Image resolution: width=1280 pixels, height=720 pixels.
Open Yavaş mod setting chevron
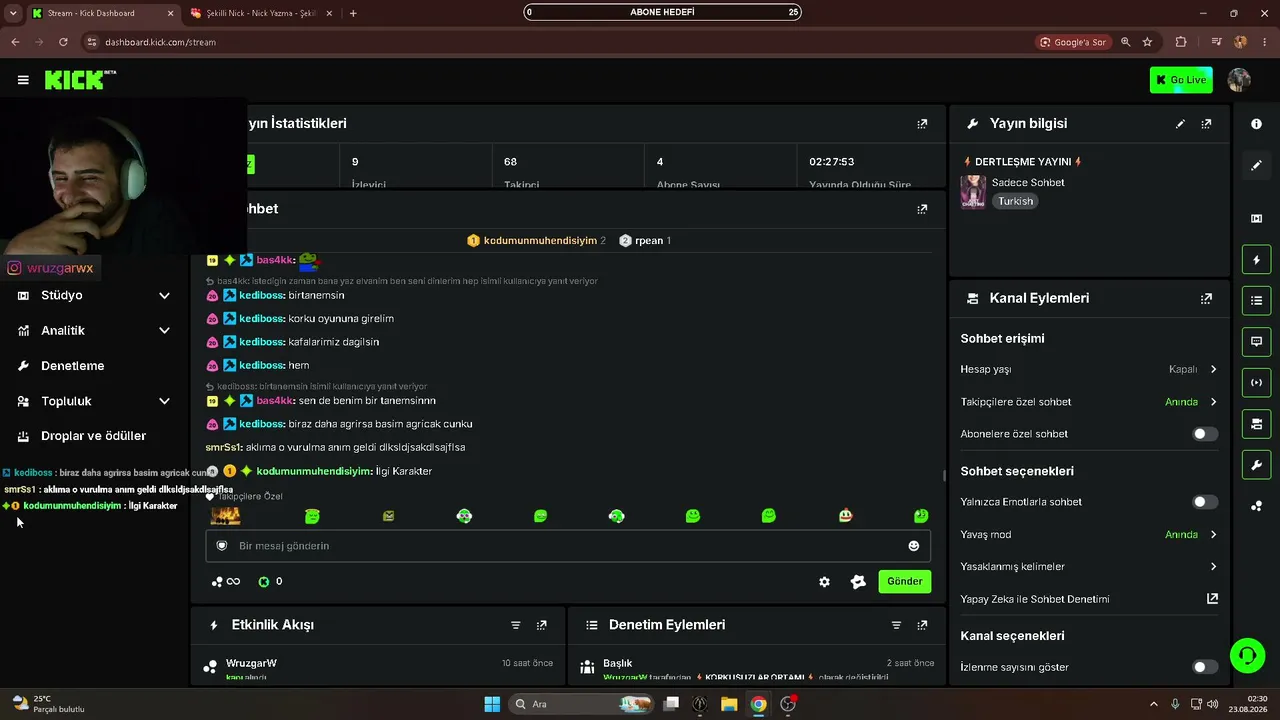pos(1213,535)
